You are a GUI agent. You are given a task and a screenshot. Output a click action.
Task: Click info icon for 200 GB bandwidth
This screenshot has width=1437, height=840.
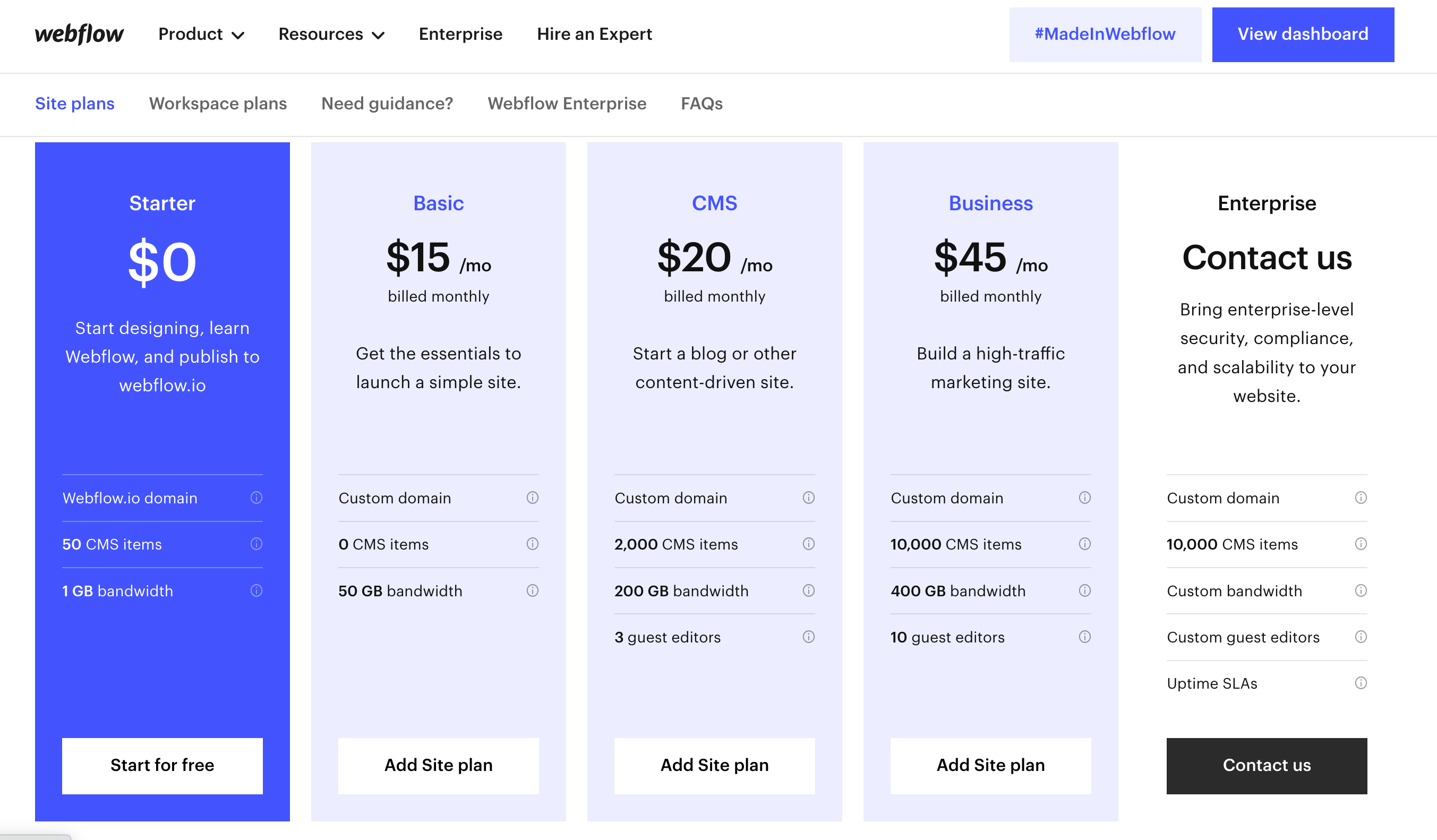(809, 591)
